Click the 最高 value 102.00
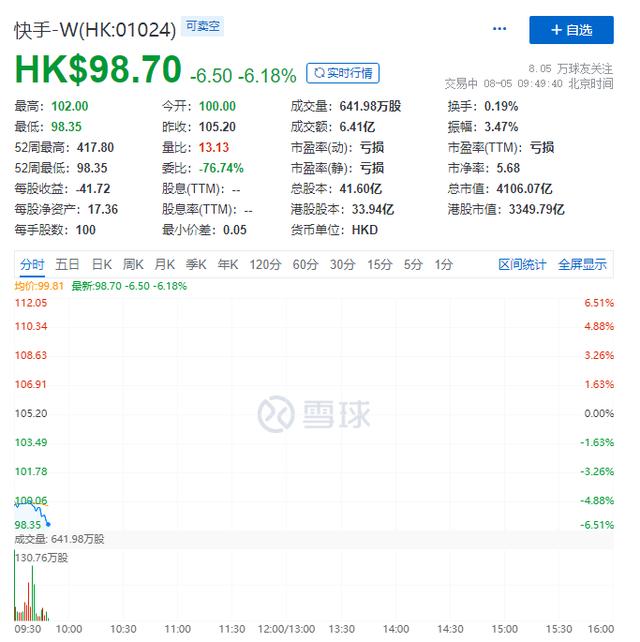640x642 pixels. point(70,106)
